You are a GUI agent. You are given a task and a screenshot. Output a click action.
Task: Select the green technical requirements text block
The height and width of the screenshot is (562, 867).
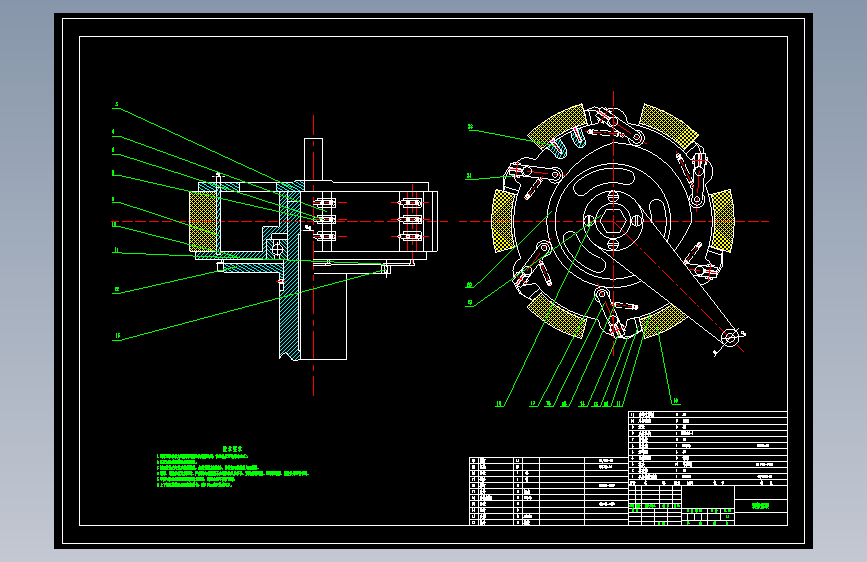tap(233, 467)
